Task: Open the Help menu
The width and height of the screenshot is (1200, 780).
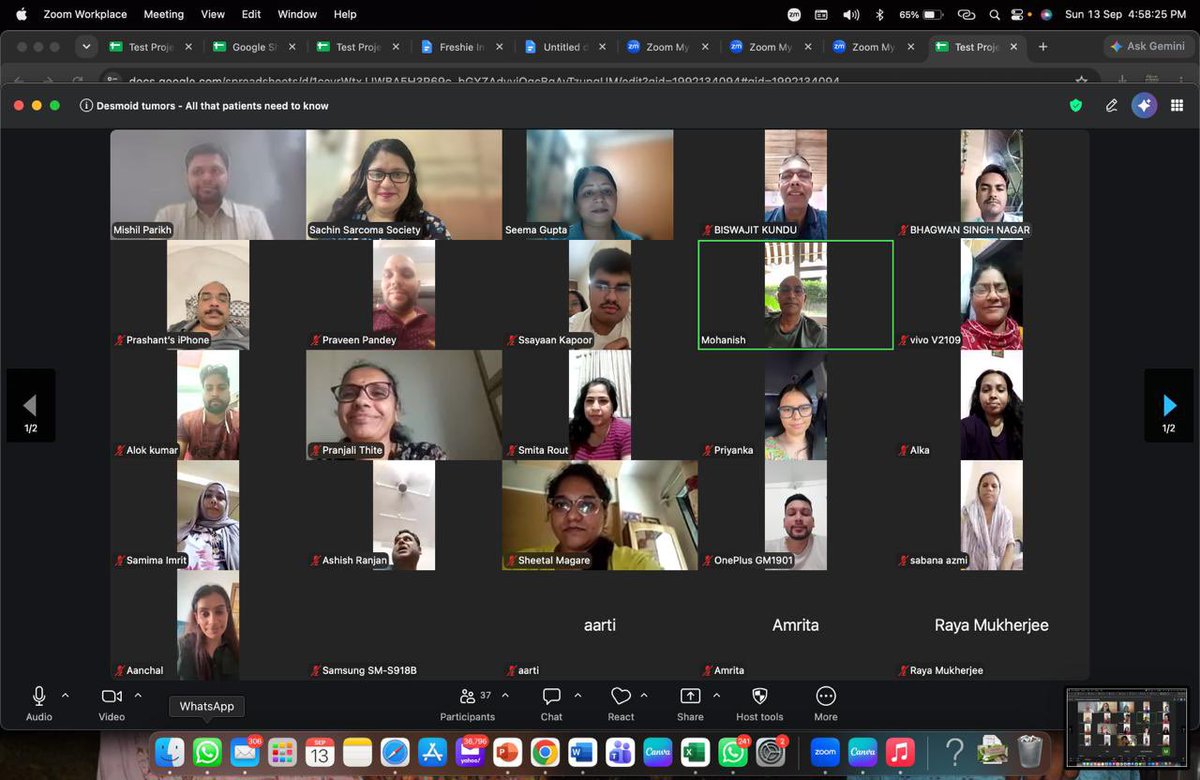Action: point(345,15)
